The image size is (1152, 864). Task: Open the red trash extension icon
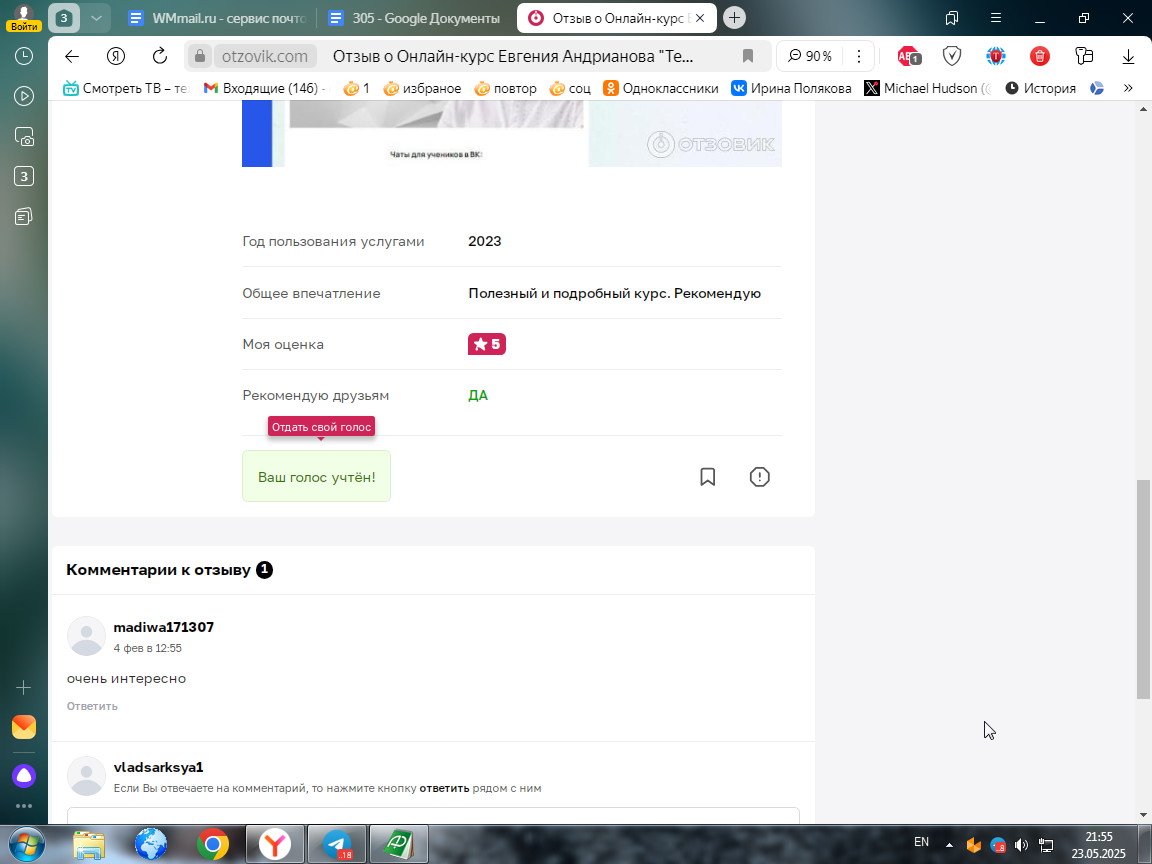pos(1040,57)
